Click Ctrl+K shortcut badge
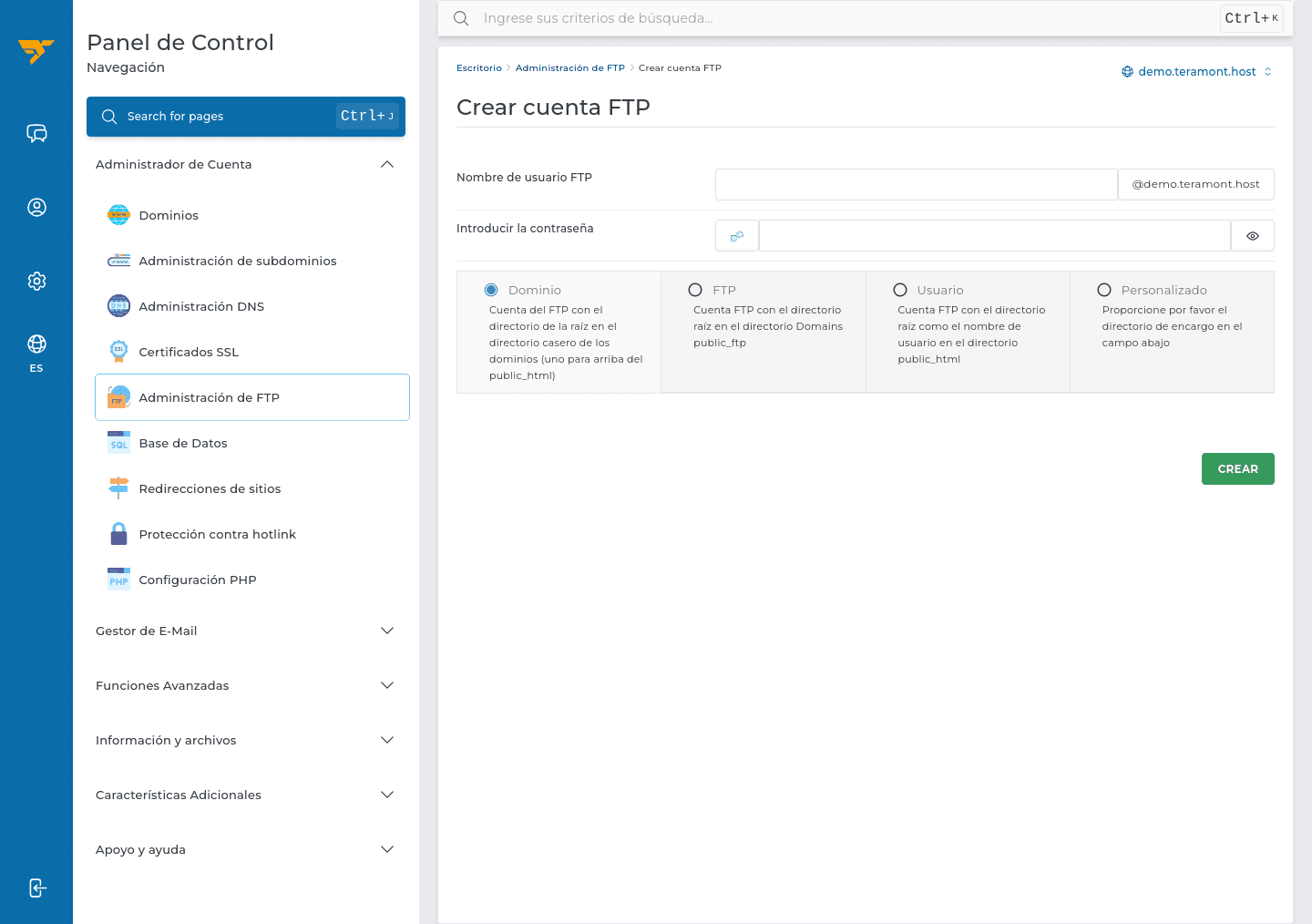Viewport: 1312px width, 924px height. 1252,18
